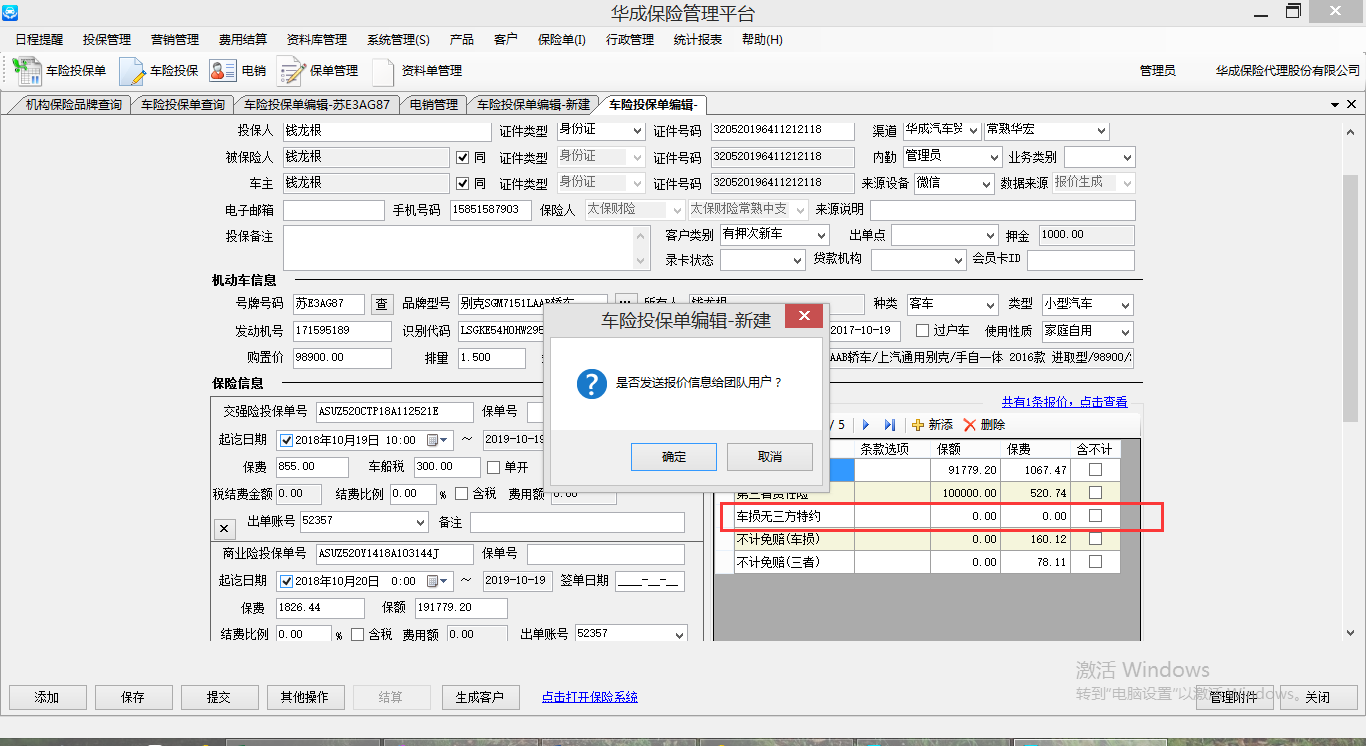Screen dimensions: 1366x746
Task: Click the 电销 contact card icon
Action: (222, 71)
